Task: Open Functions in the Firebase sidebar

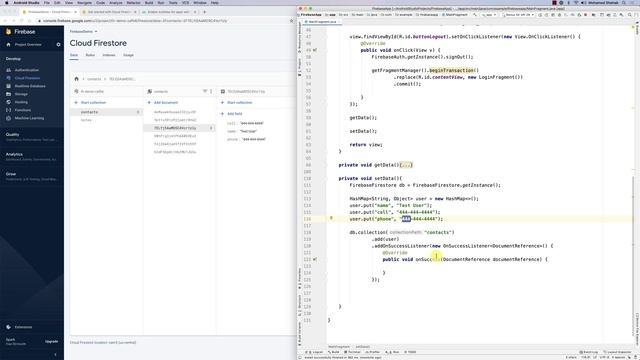Action: pyautogui.click(x=23, y=110)
